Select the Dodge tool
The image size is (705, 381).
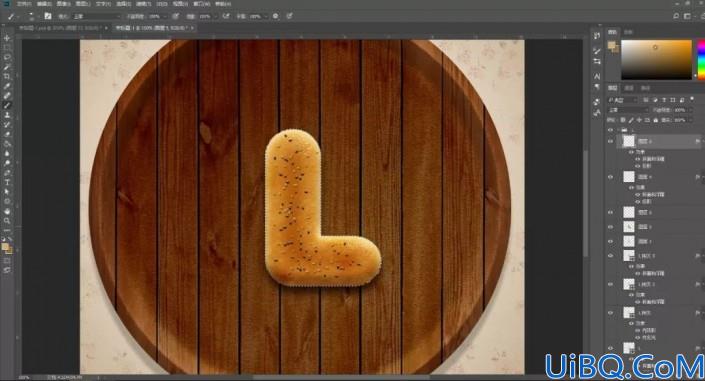pos(7,163)
